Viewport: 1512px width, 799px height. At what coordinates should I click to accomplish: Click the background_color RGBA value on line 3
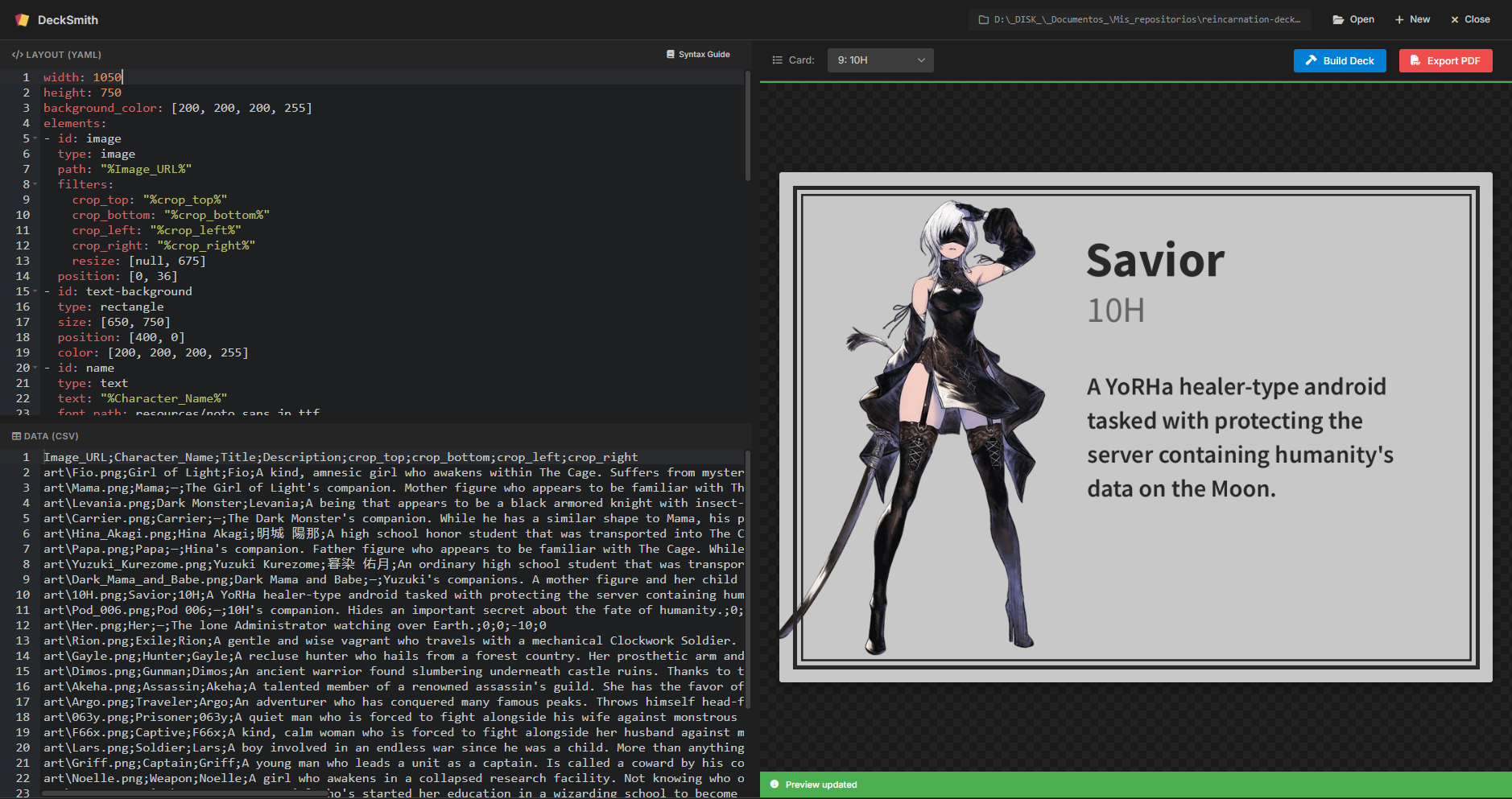point(238,107)
